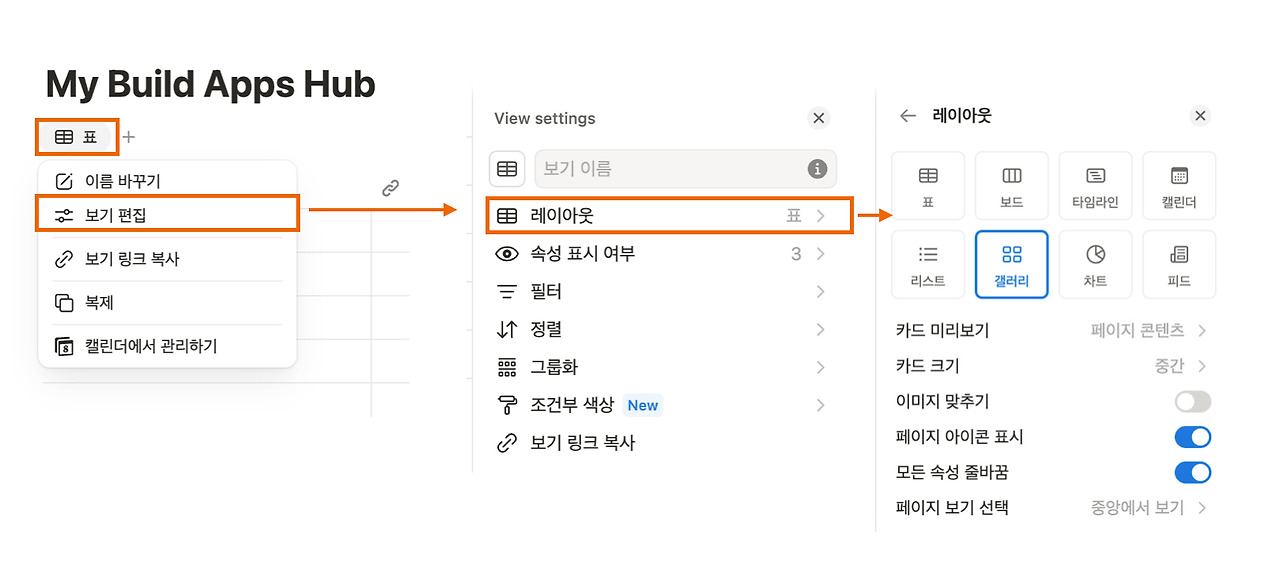Type in the 보기 이름 input field

670,169
